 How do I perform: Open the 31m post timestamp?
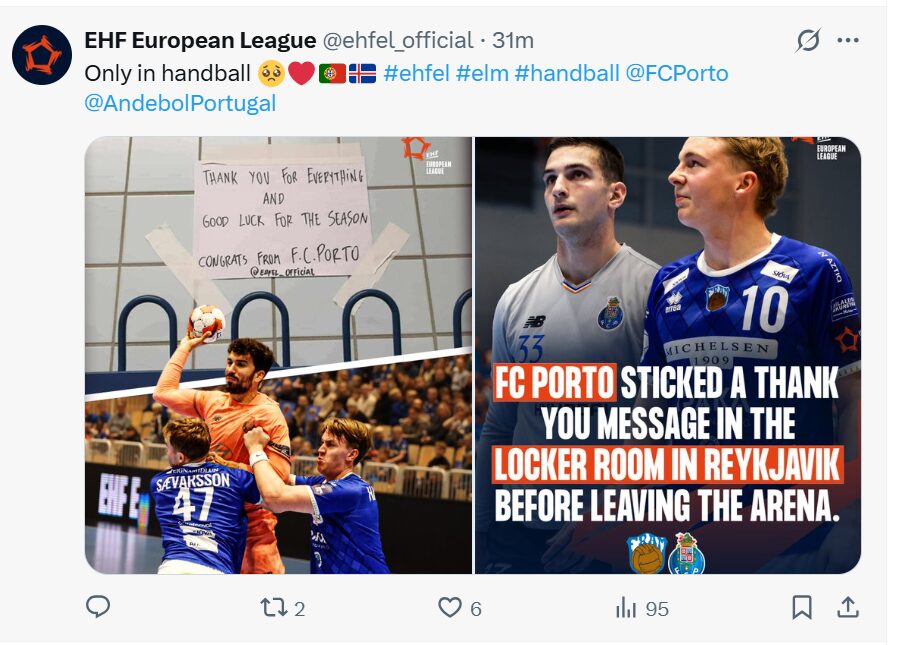pos(513,40)
